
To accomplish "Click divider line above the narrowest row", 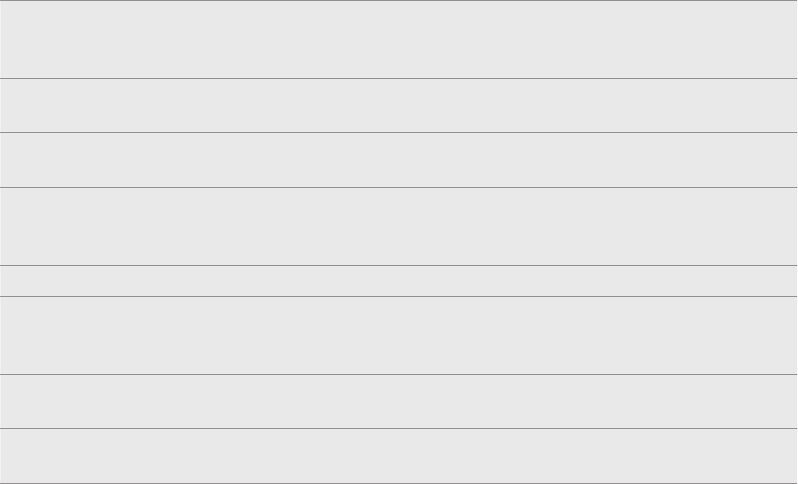I will coord(399,265).
